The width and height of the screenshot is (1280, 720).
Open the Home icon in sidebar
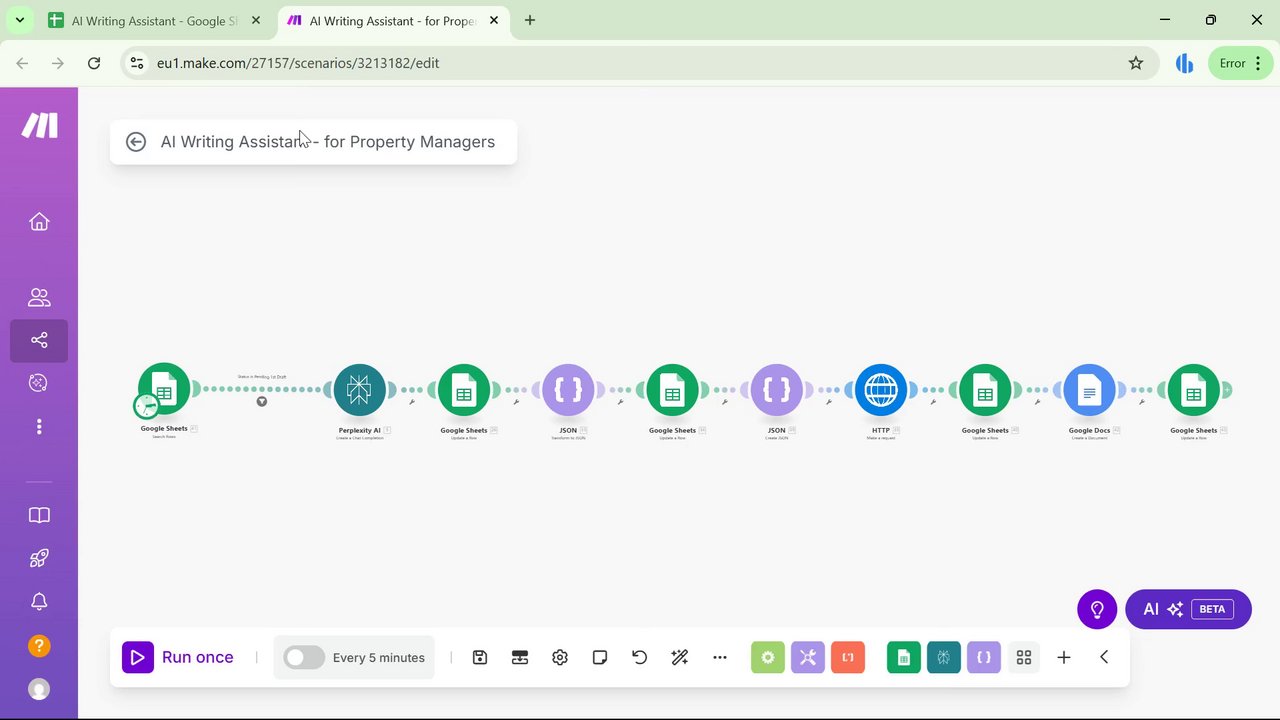coord(39,222)
